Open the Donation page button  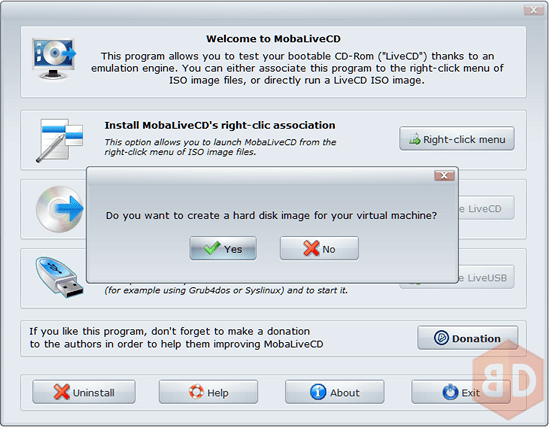(467, 338)
